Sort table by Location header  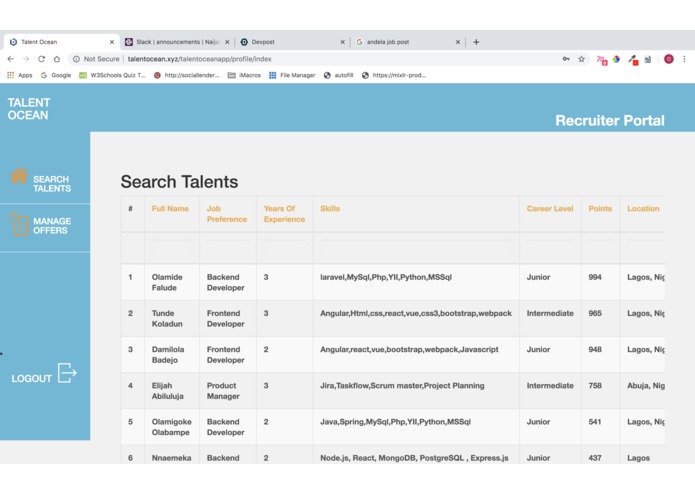click(x=643, y=209)
